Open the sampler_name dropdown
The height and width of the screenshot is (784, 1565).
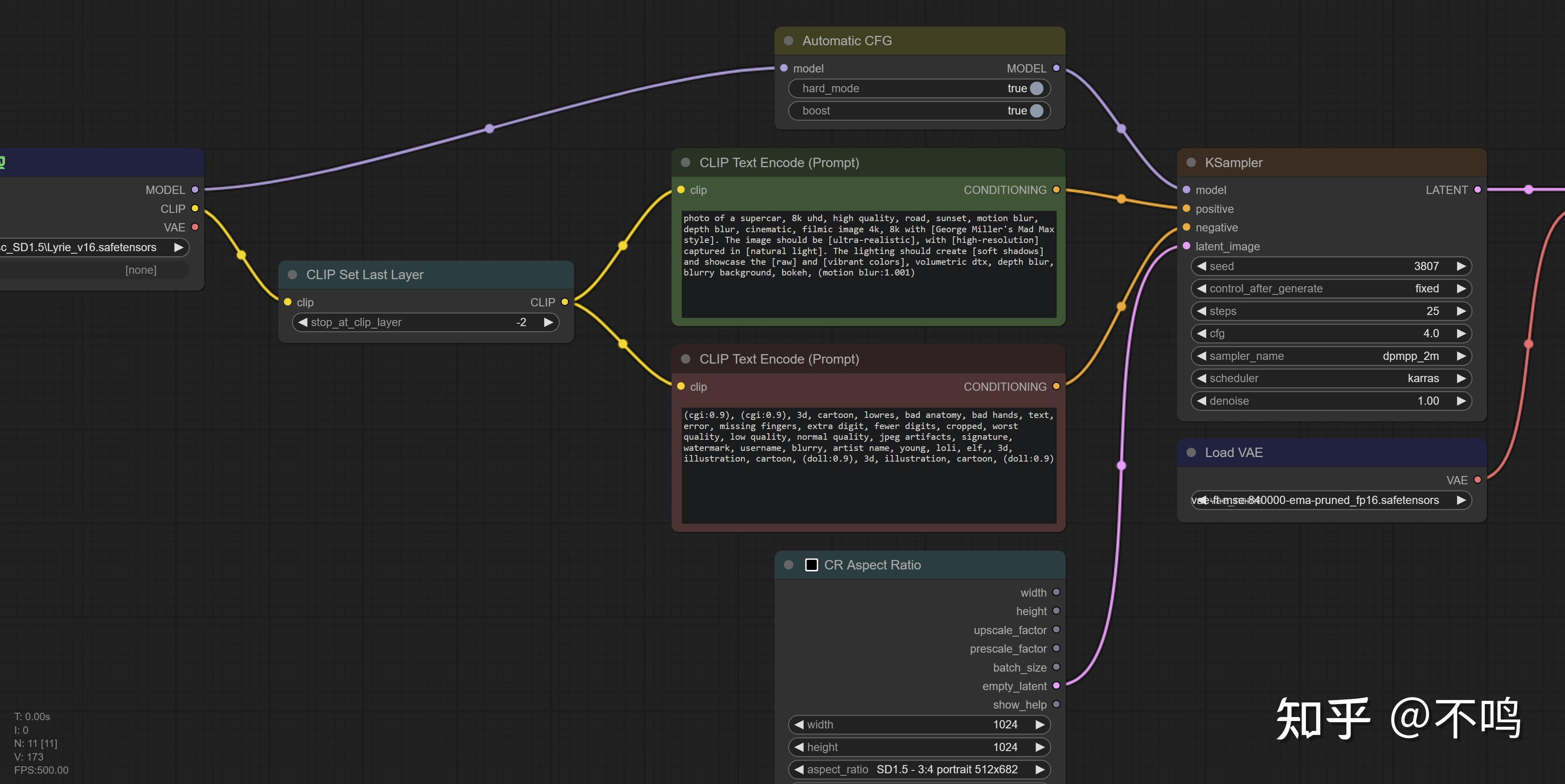1331,356
